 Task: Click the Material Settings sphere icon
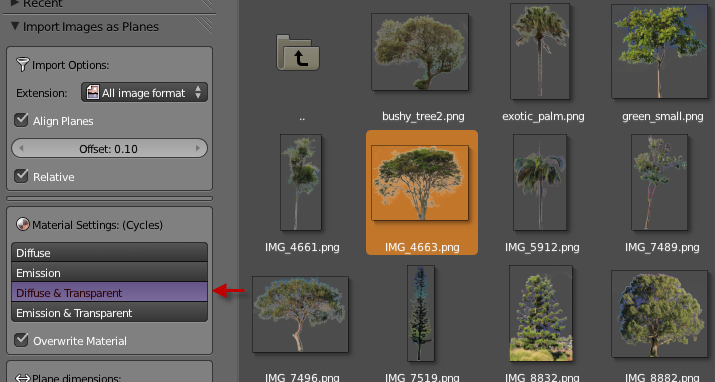[x=22, y=224]
